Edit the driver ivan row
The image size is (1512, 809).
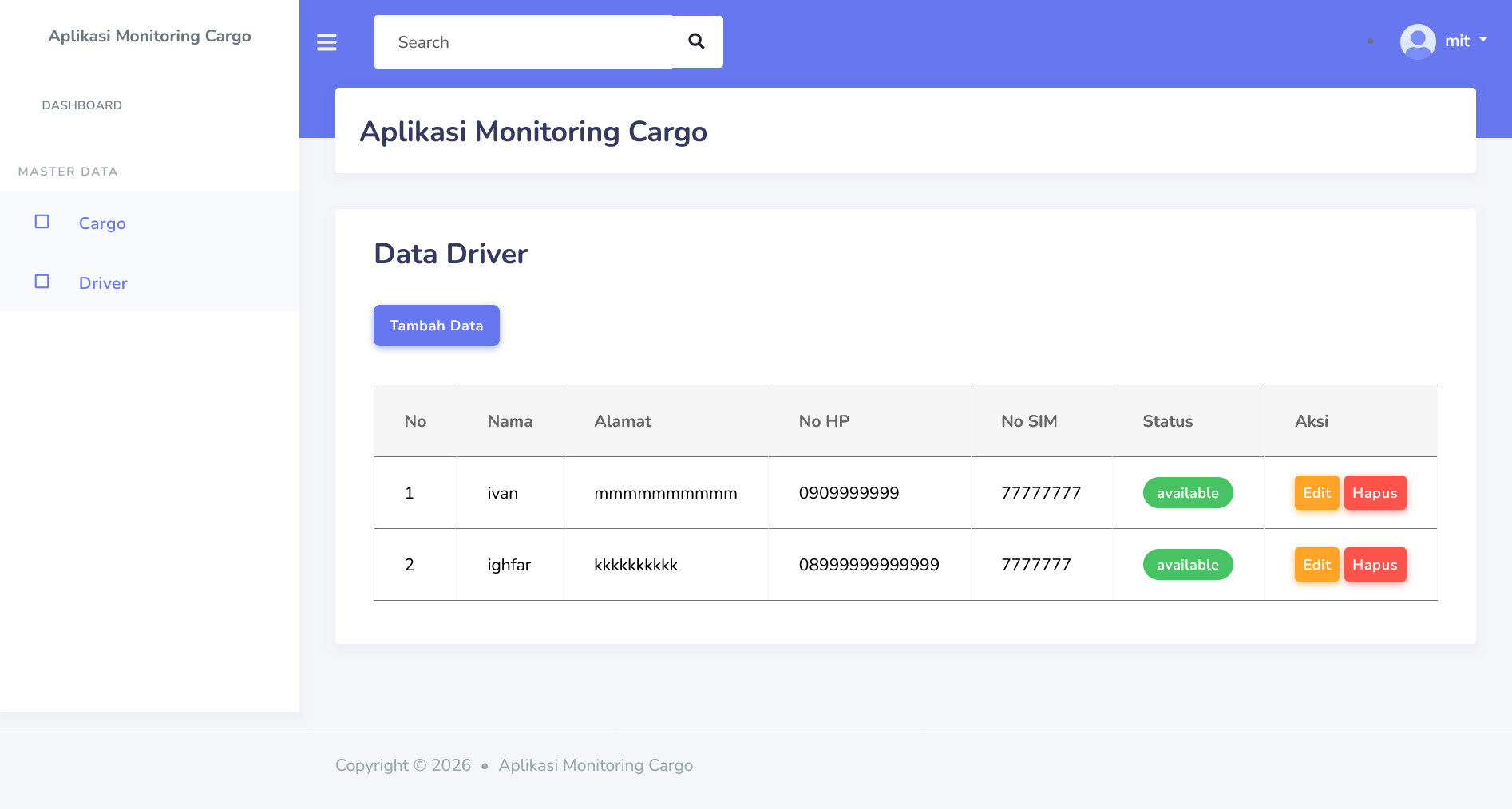click(1316, 493)
